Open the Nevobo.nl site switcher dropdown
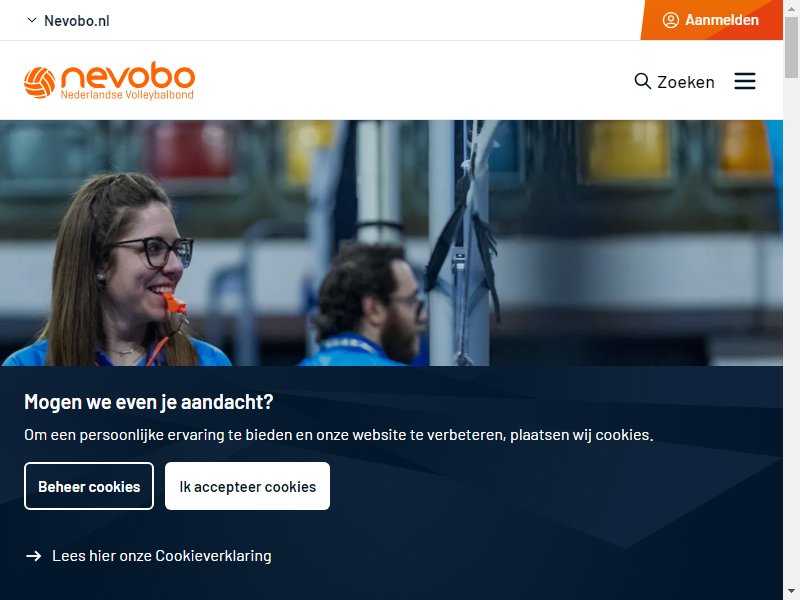 click(x=68, y=20)
